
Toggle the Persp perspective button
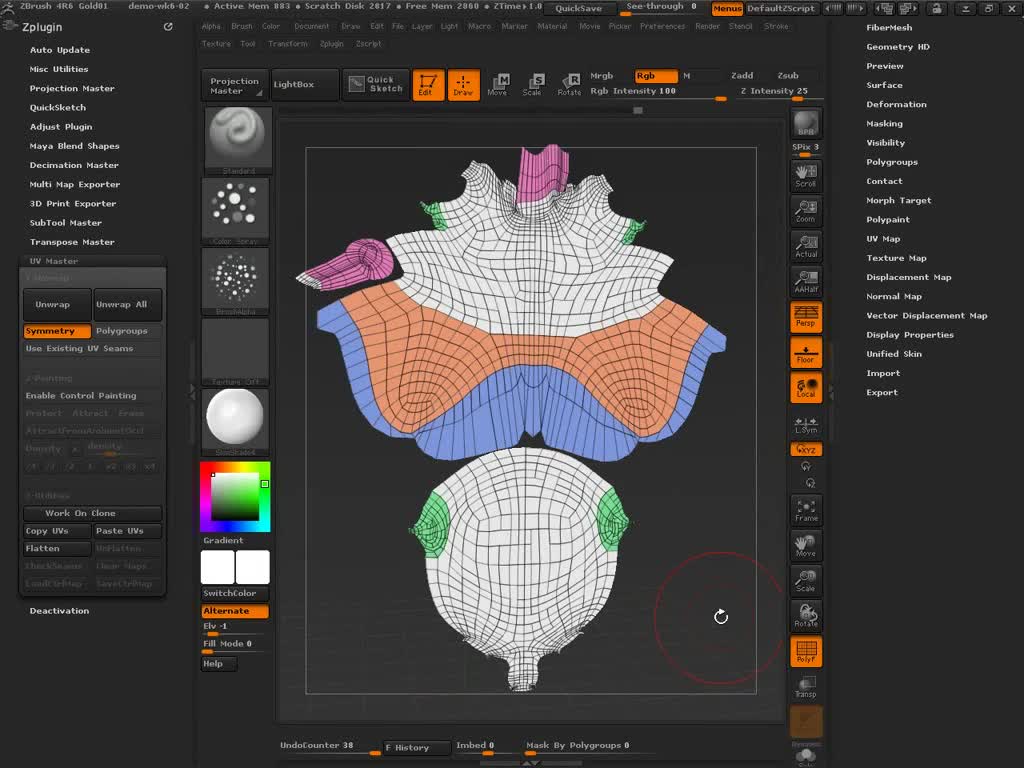806,317
